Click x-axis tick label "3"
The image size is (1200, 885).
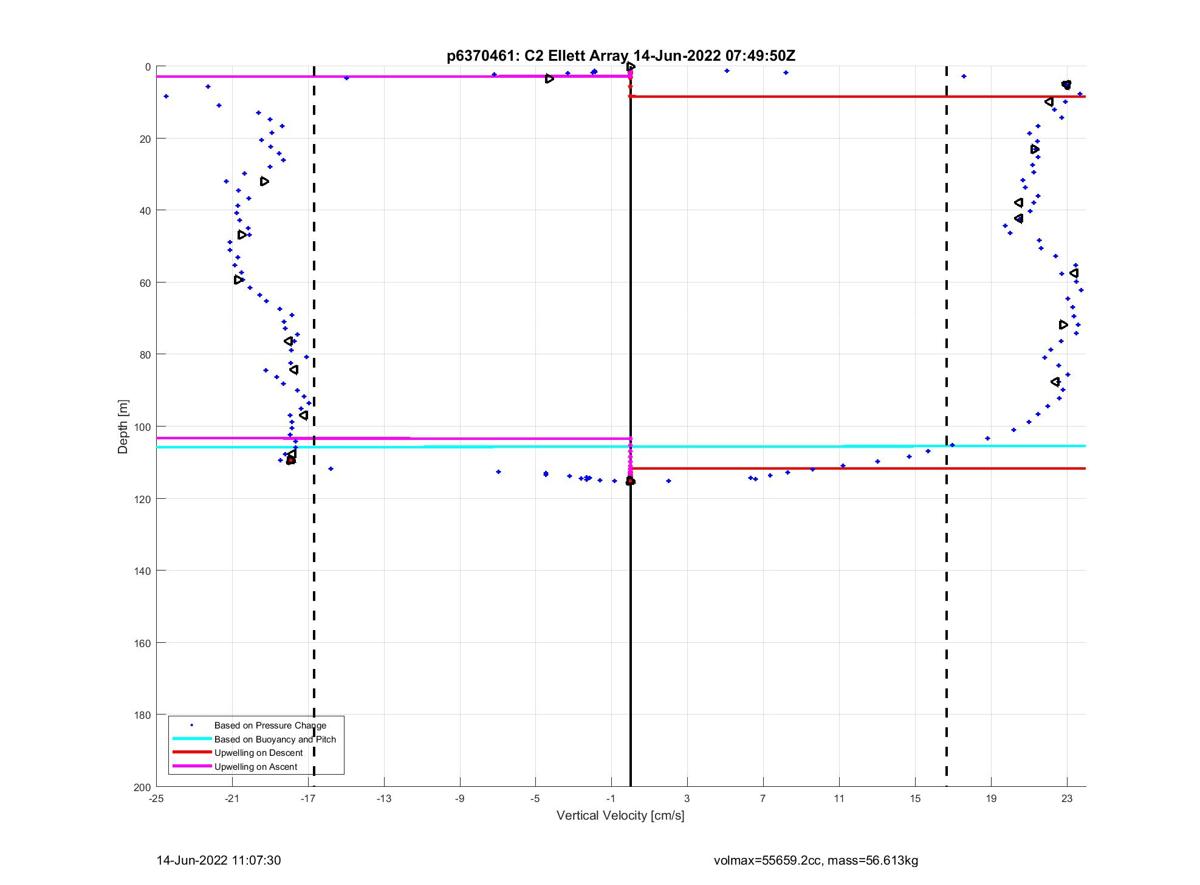(x=687, y=799)
